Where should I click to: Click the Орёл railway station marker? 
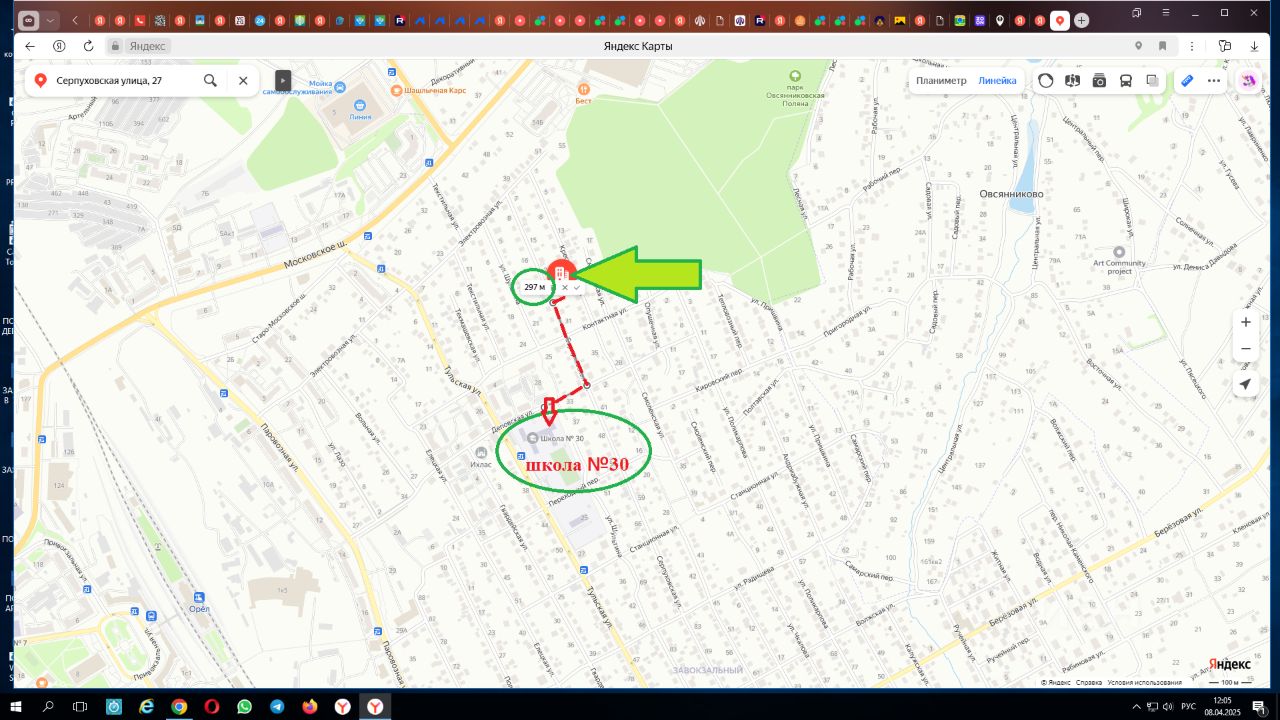[198, 600]
